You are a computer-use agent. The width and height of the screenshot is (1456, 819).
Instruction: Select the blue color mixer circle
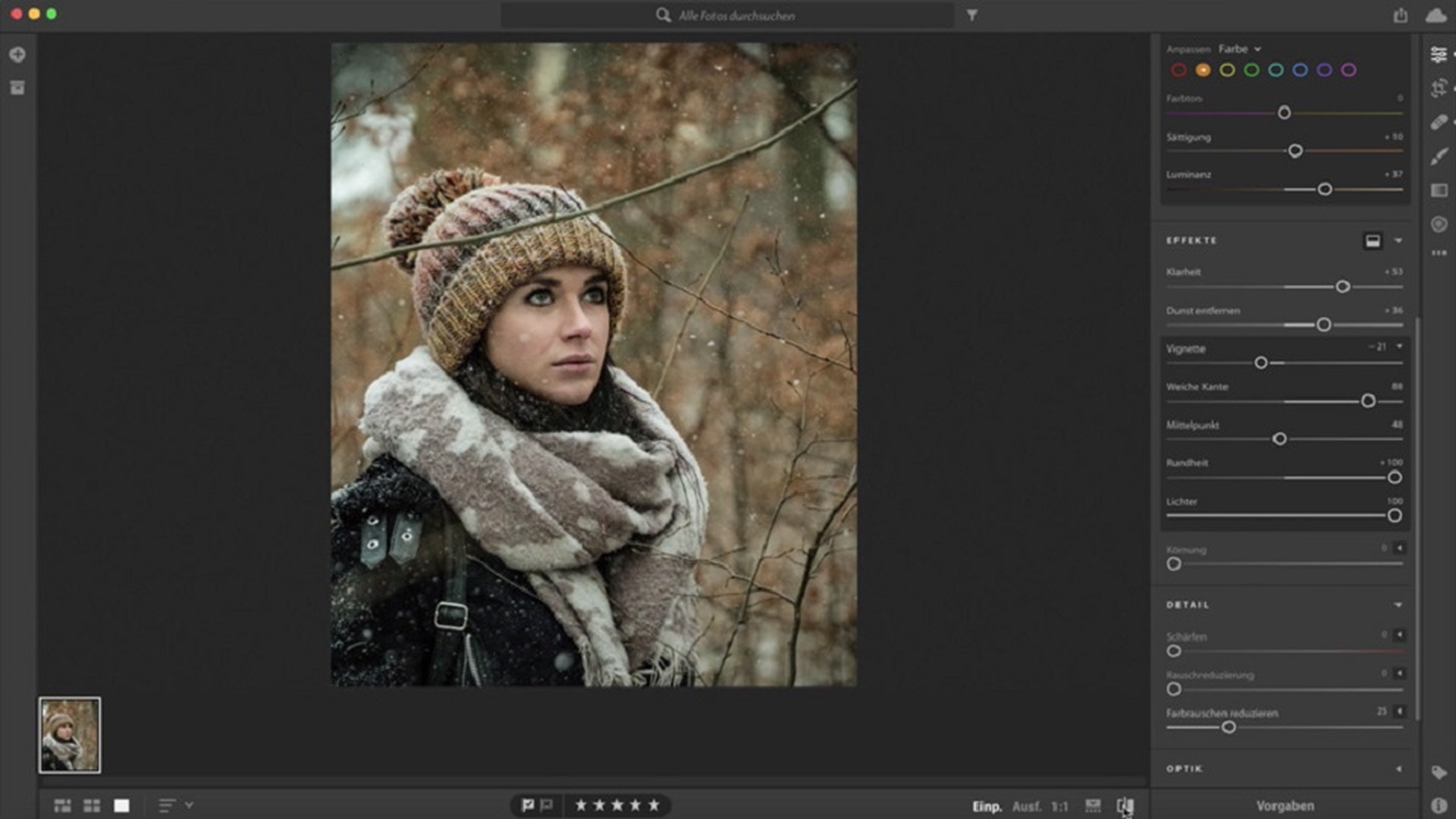click(1300, 70)
